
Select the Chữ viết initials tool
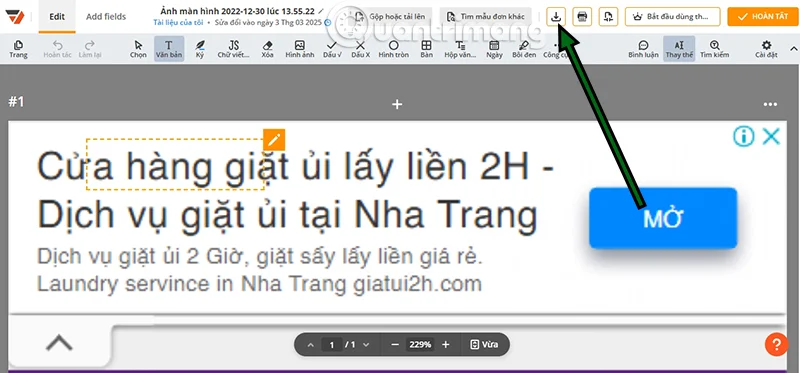pyautogui.click(x=234, y=49)
